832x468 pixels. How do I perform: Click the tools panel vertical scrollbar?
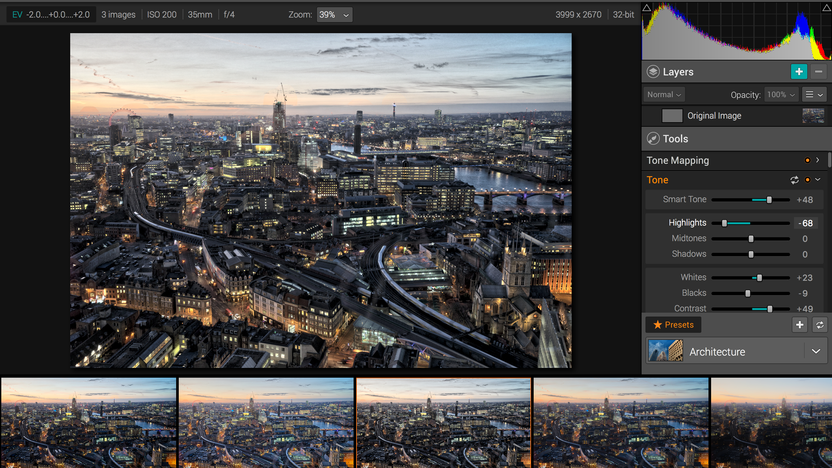(x=830, y=160)
